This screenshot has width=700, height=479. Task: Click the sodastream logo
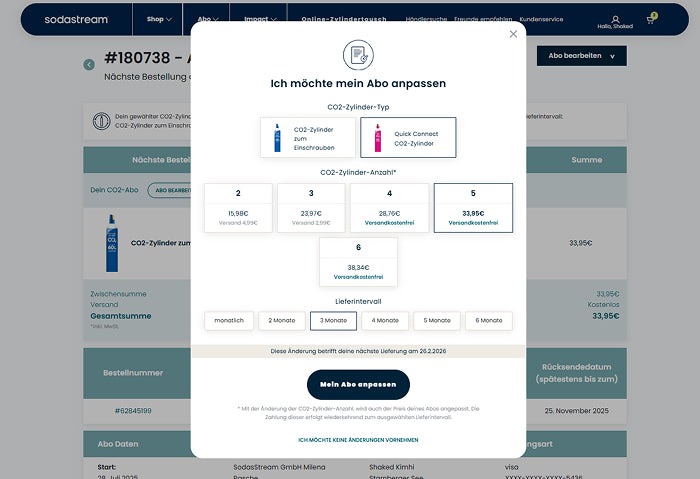tap(78, 19)
